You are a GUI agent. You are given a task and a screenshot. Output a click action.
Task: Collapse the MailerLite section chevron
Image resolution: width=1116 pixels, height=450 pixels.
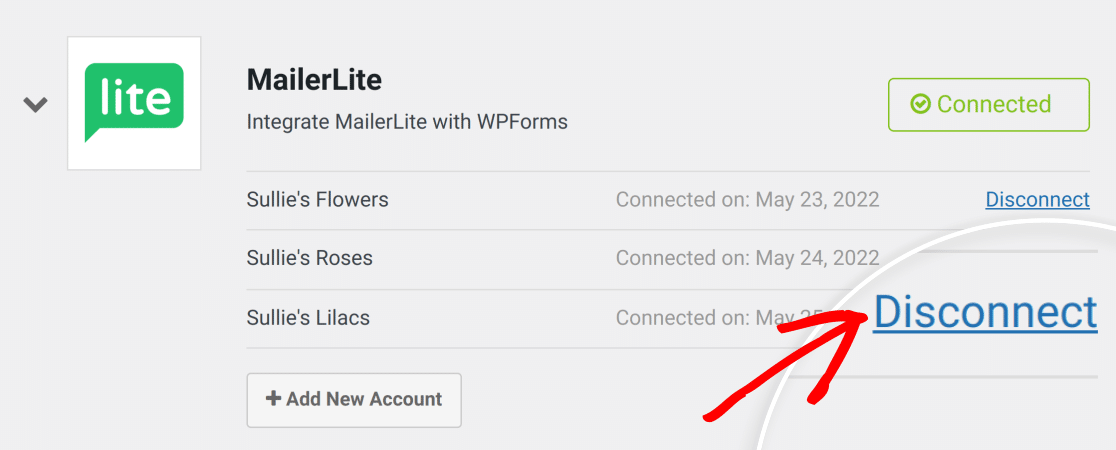[x=36, y=105]
